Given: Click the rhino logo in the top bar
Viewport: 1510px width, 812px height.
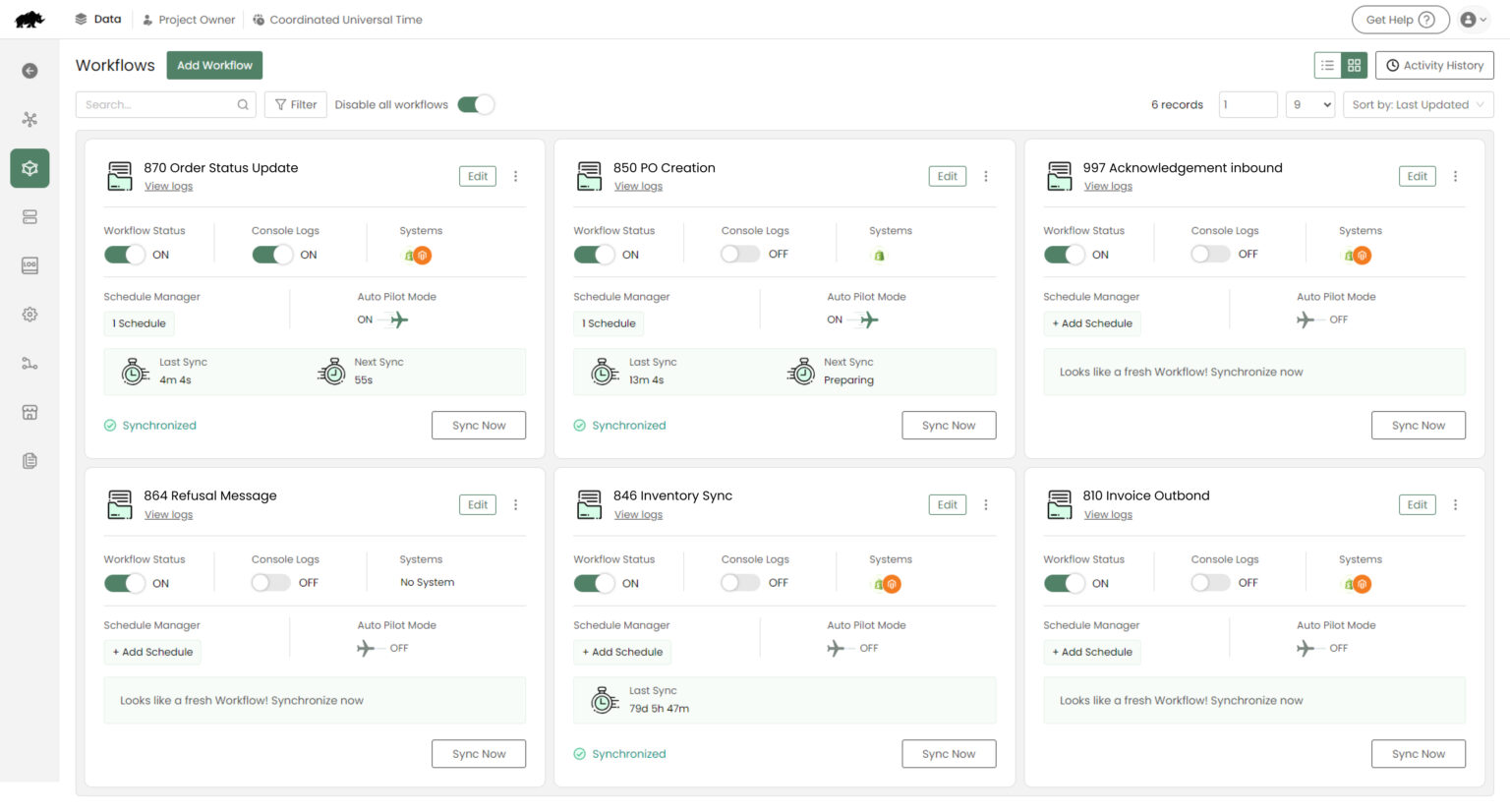Looking at the screenshot, I should pos(29,19).
